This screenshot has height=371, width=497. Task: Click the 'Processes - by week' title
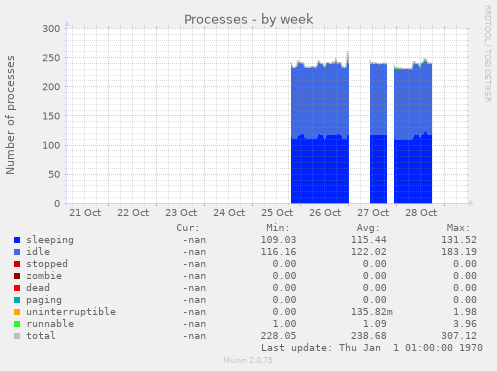click(249, 19)
